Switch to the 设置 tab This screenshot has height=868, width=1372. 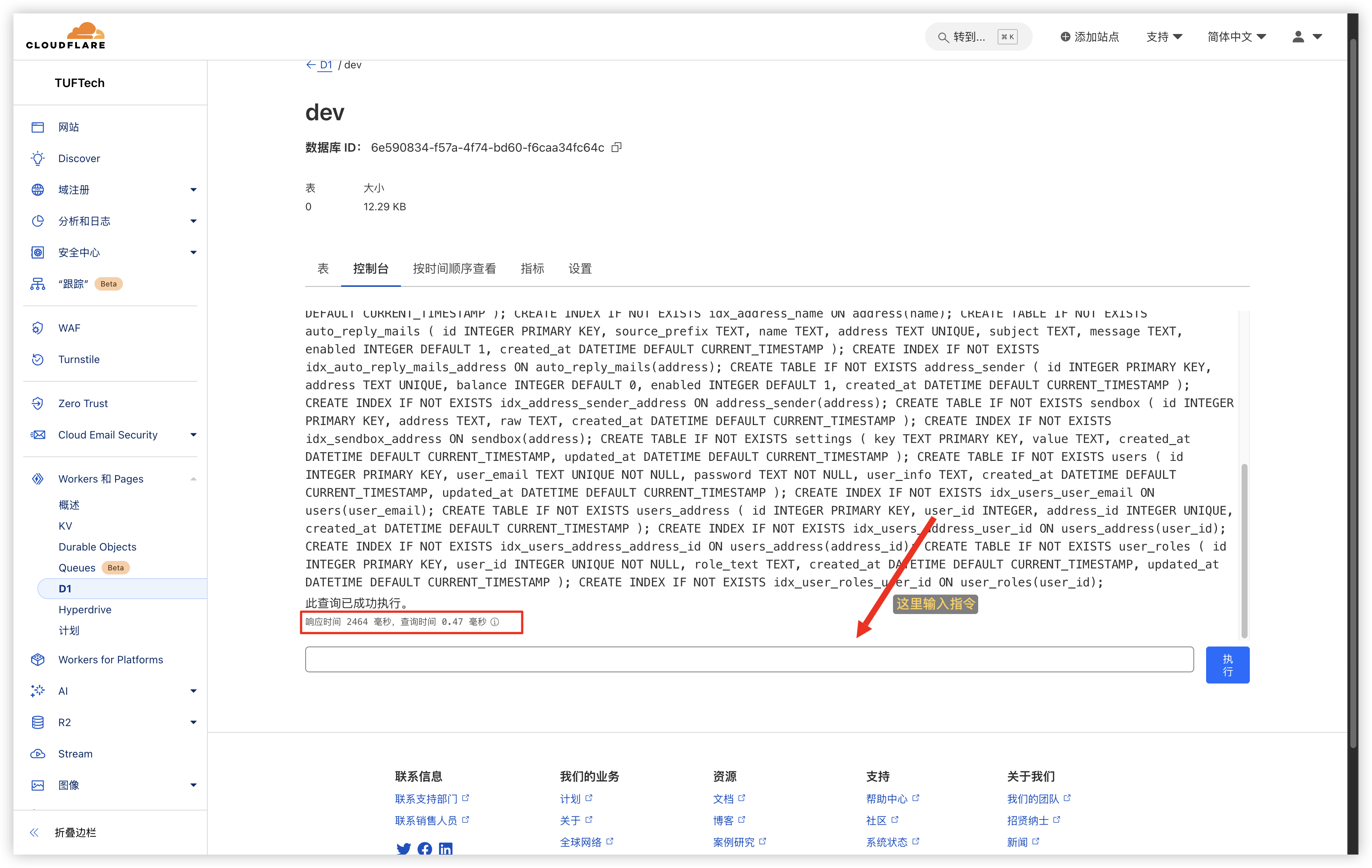pyautogui.click(x=580, y=268)
